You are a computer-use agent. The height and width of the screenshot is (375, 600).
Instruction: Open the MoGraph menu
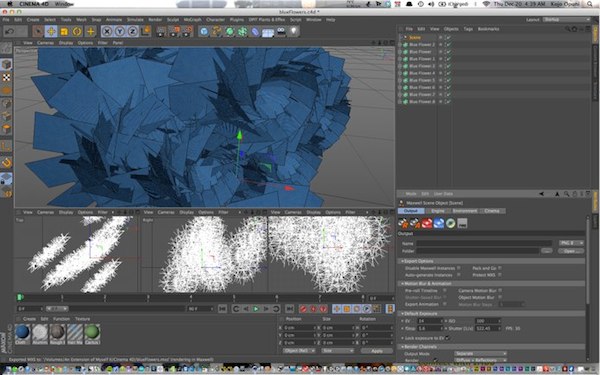(192, 20)
